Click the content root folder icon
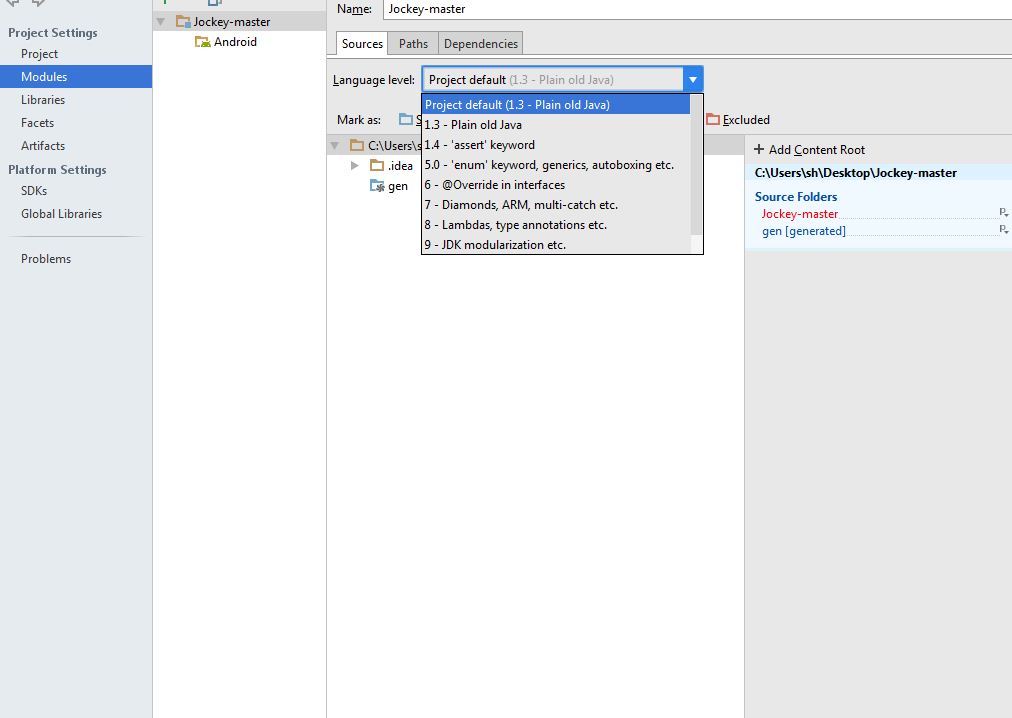This screenshot has width=1012, height=718. tap(357, 145)
